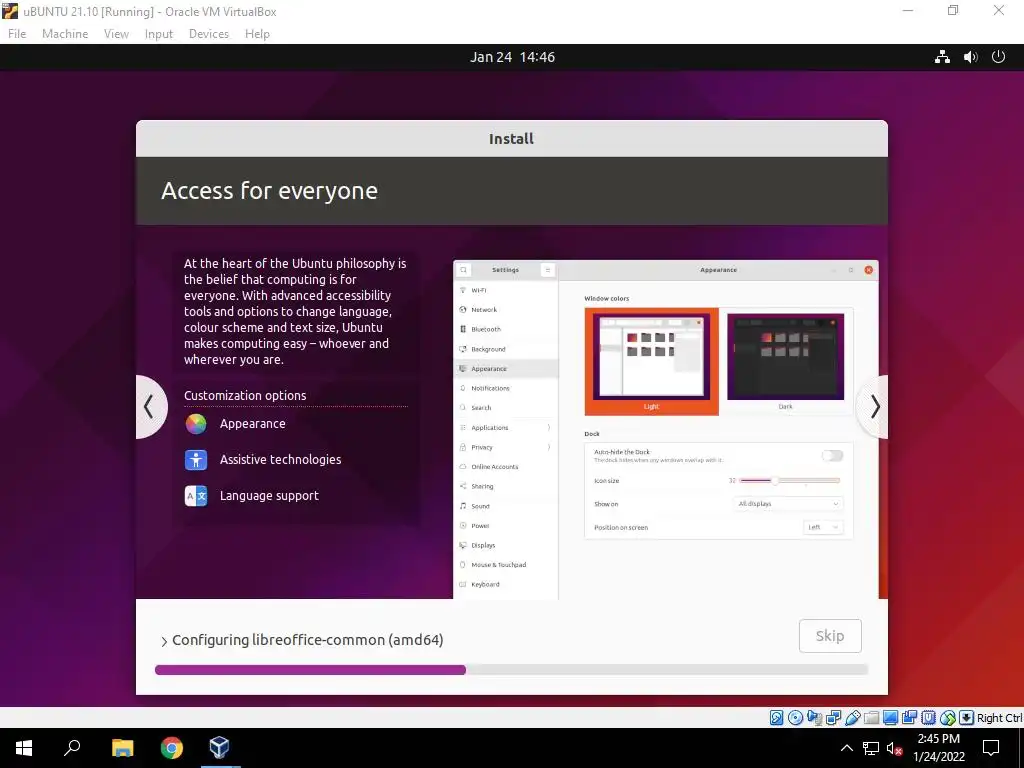Skip the current installation step

[x=830, y=636]
